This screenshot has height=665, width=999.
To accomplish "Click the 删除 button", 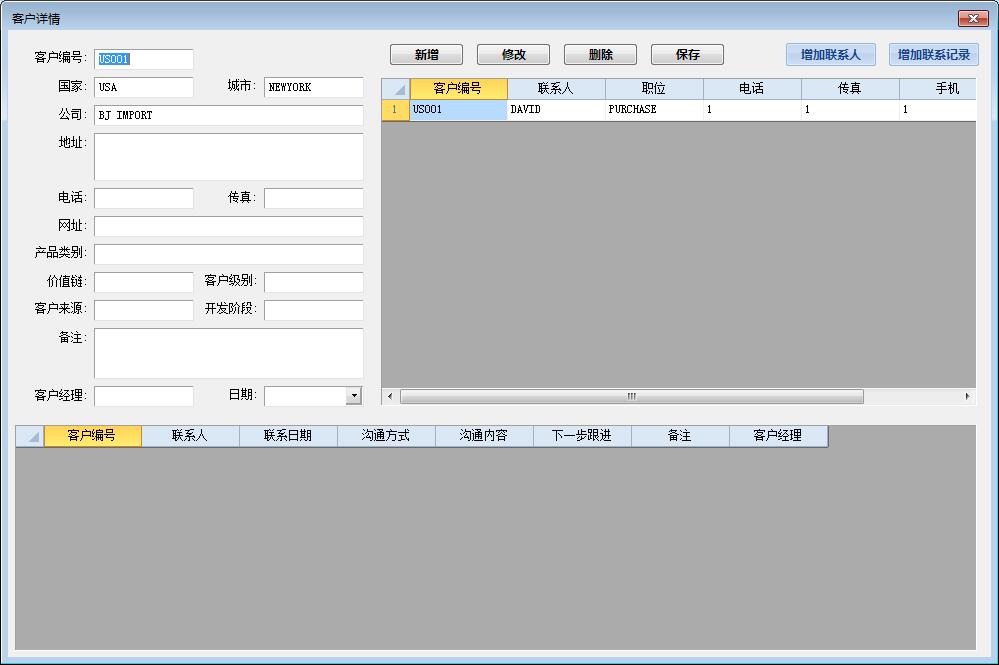I will 600,55.
